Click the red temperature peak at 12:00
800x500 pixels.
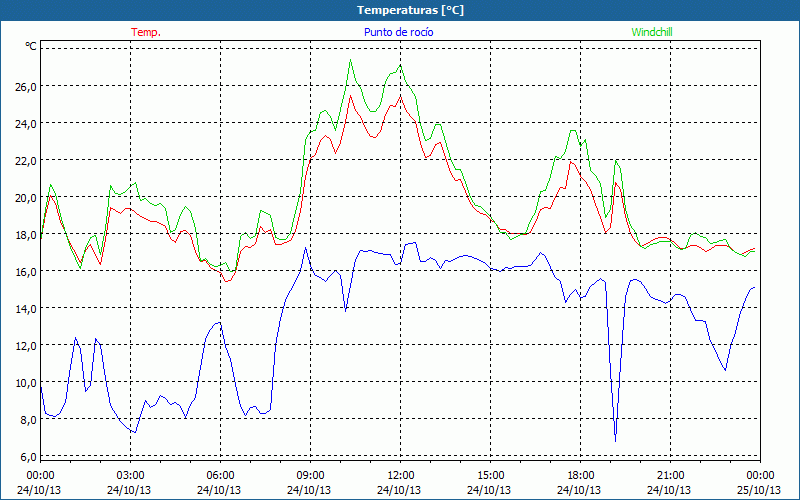pyautogui.click(x=401, y=95)
